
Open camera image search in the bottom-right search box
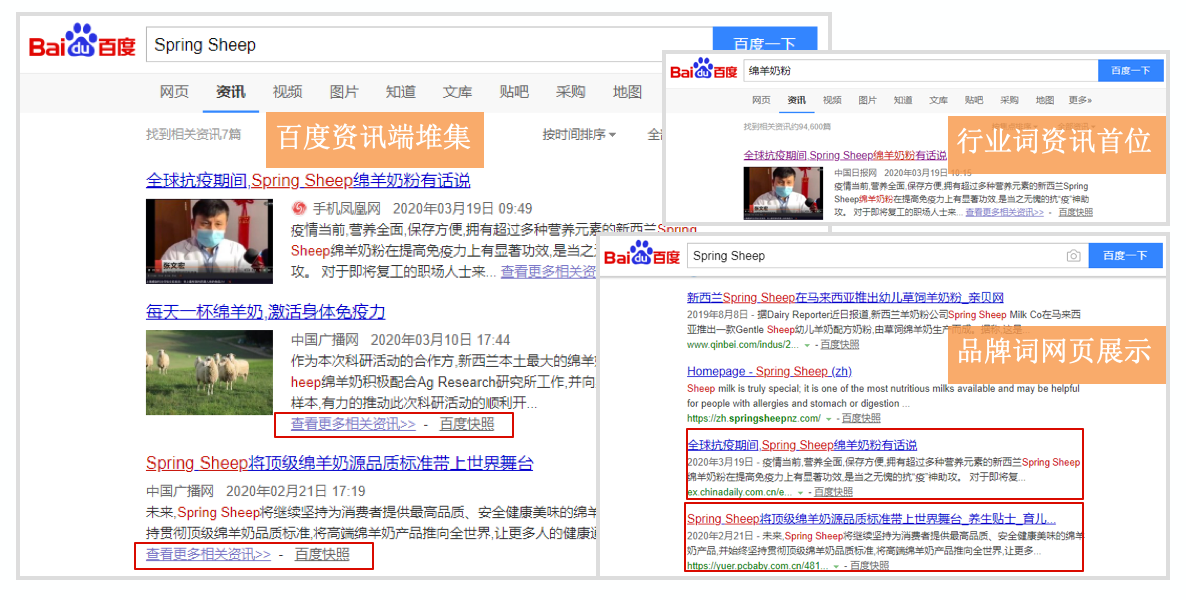click(1073, 256)
